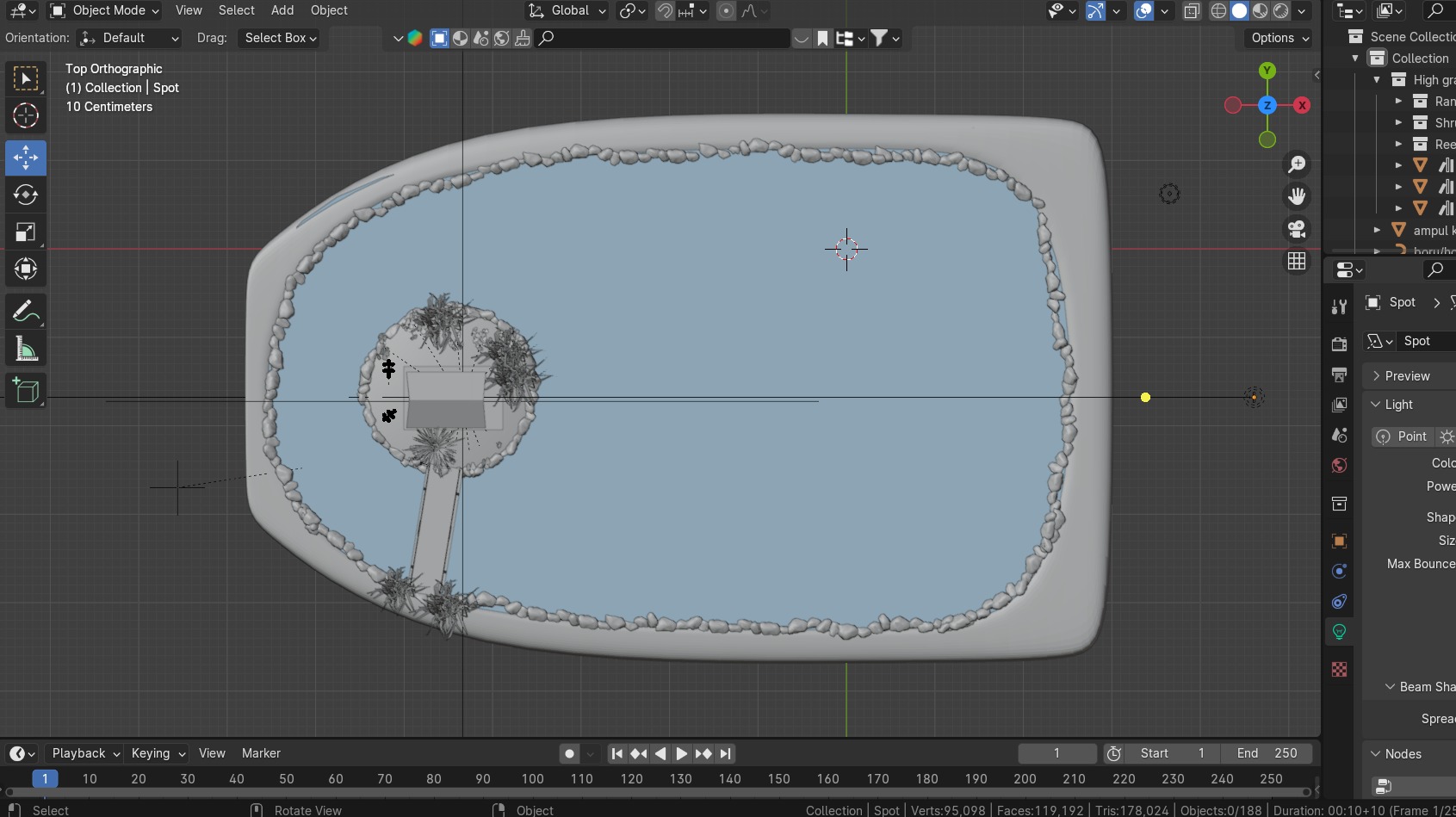1456x817 pixels.
Task: Toggle snapping magnet icon
Action: tap(665, 11)
